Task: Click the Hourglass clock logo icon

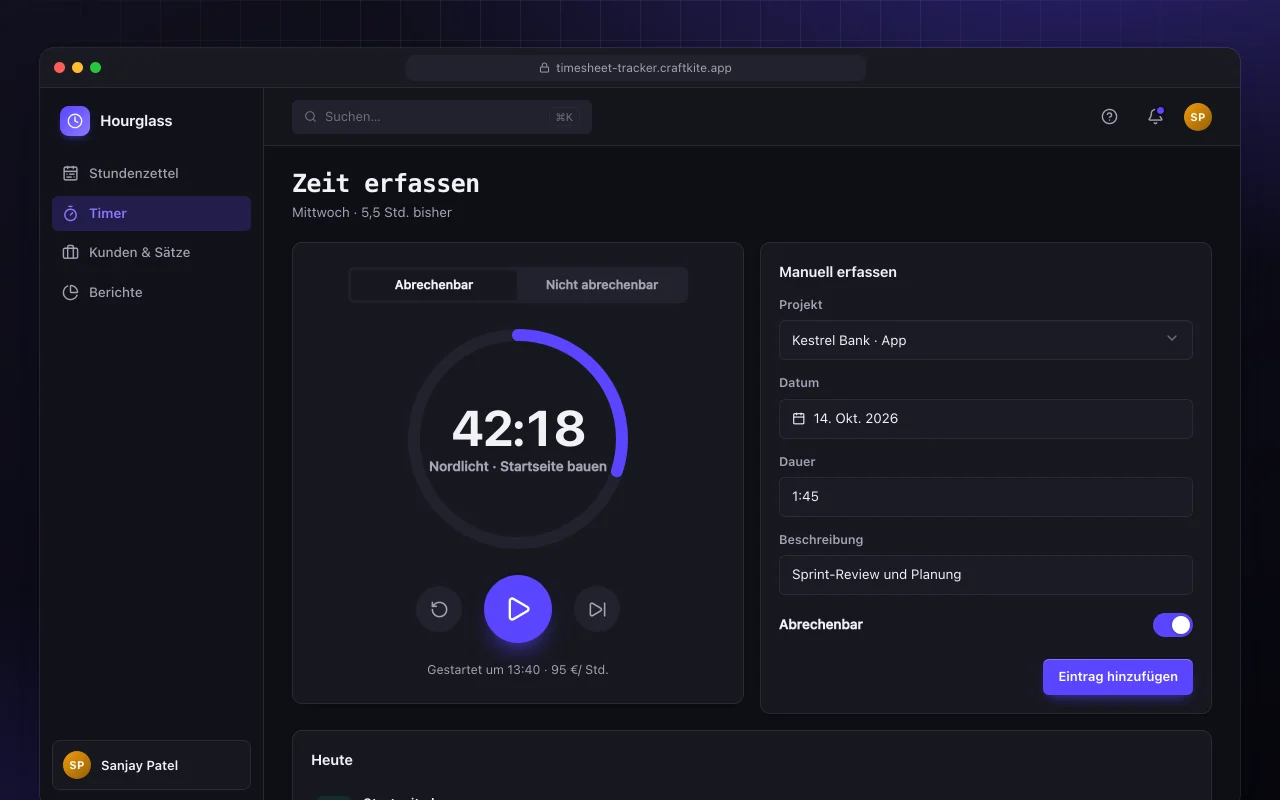Action: tap(75, 121)
